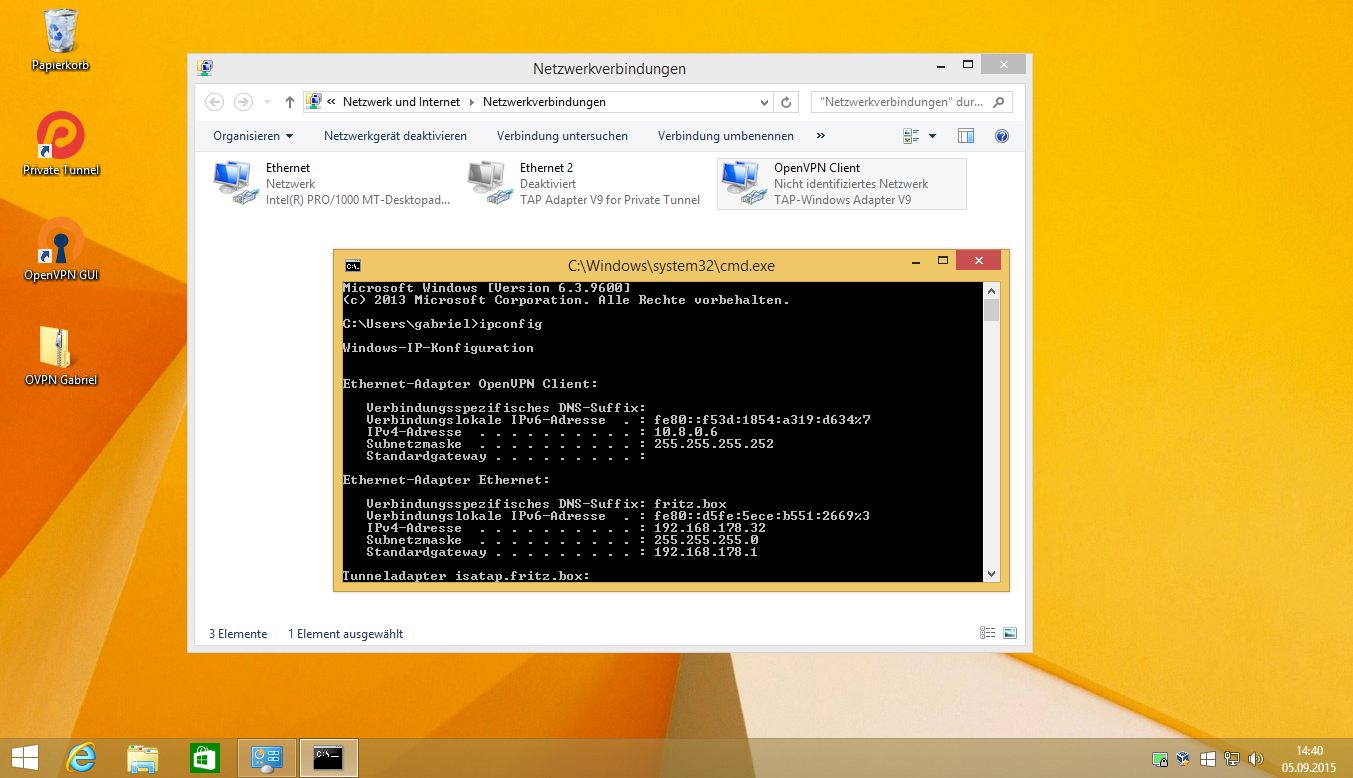
Task: Open the Papierkorb desktop icon
Action: click(61, 40)
